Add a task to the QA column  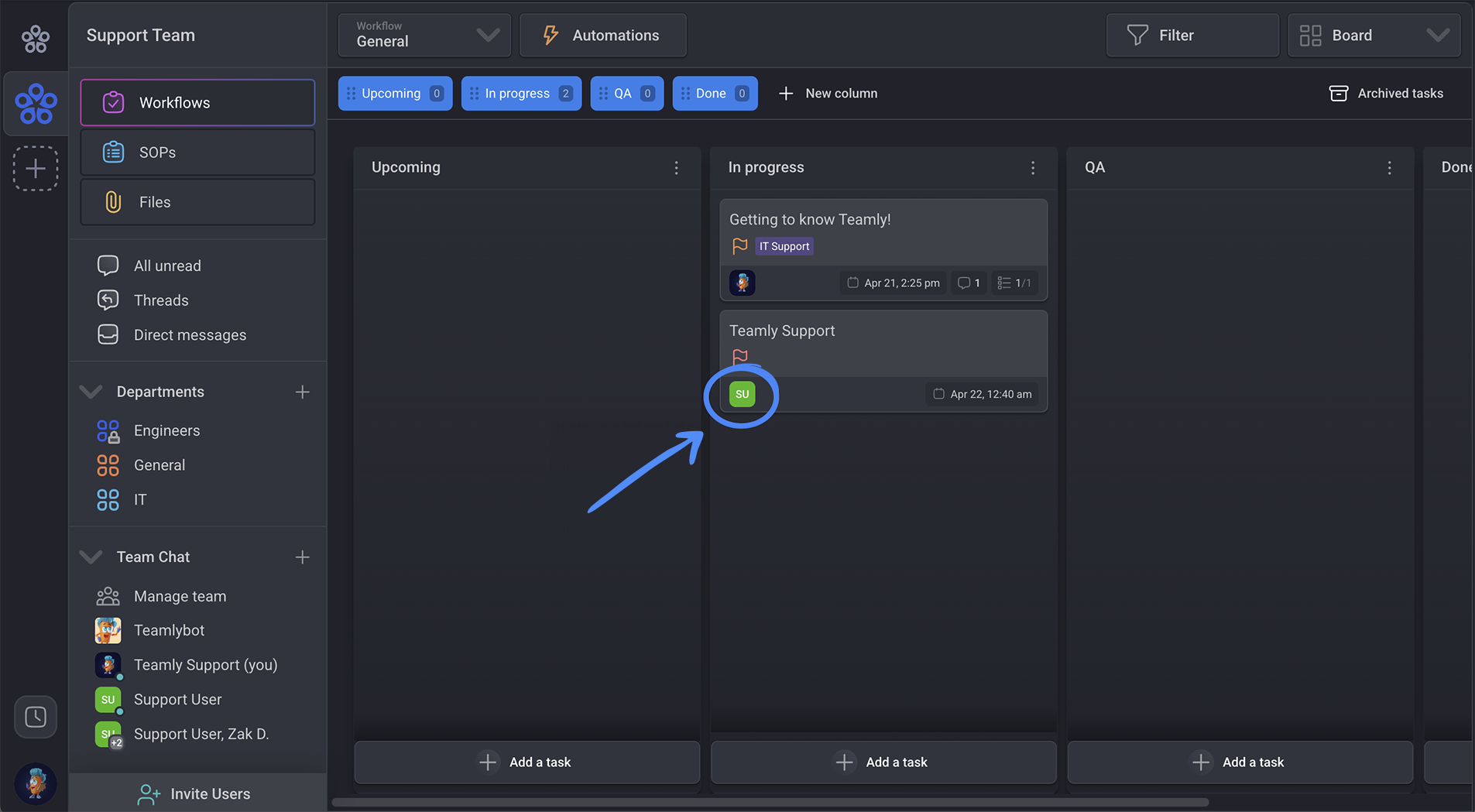click(1240, 762)
